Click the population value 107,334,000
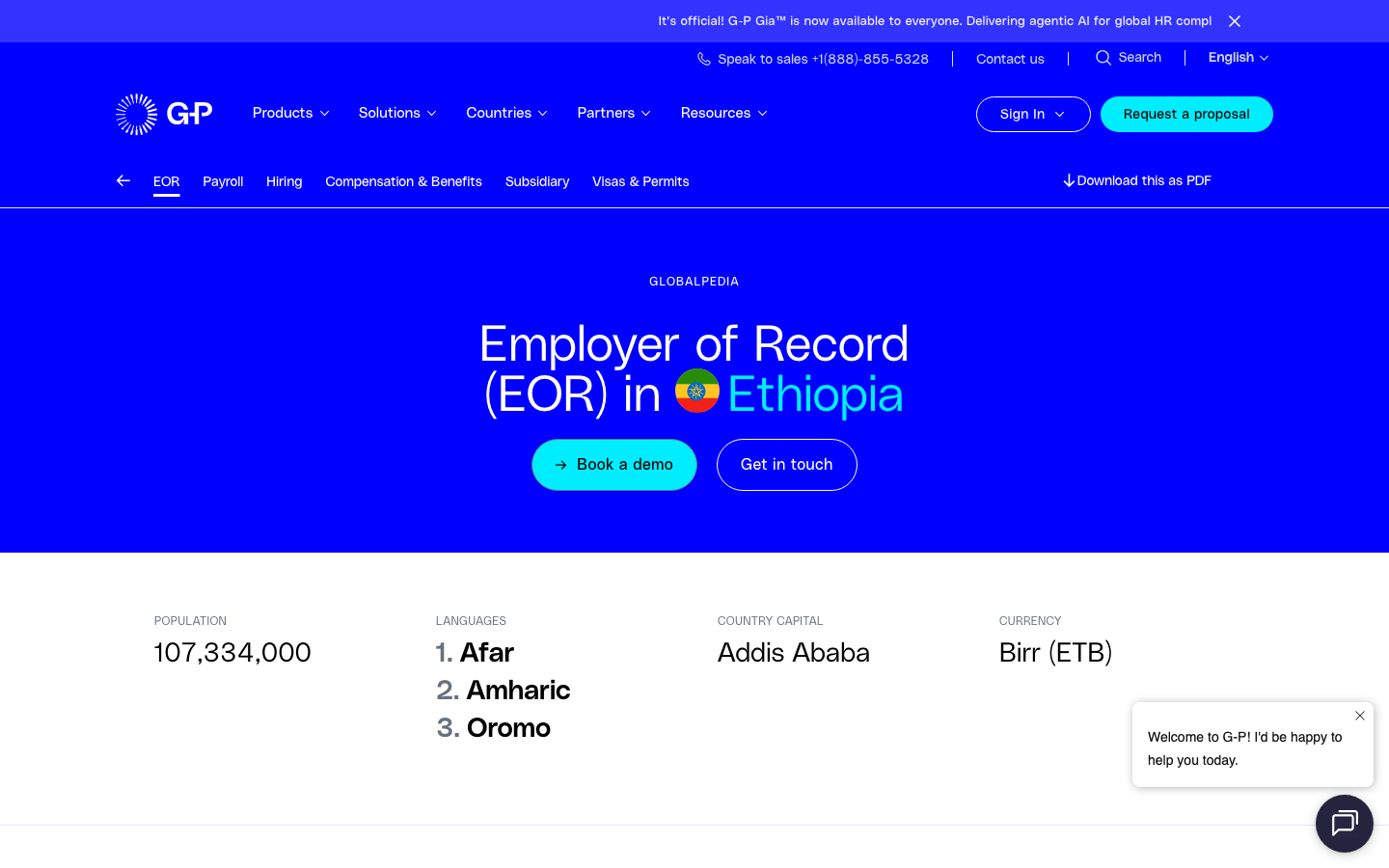Image resolution: width=1389 pixels, height=868 pixels. pyautogui.click(x=232, y=653)
